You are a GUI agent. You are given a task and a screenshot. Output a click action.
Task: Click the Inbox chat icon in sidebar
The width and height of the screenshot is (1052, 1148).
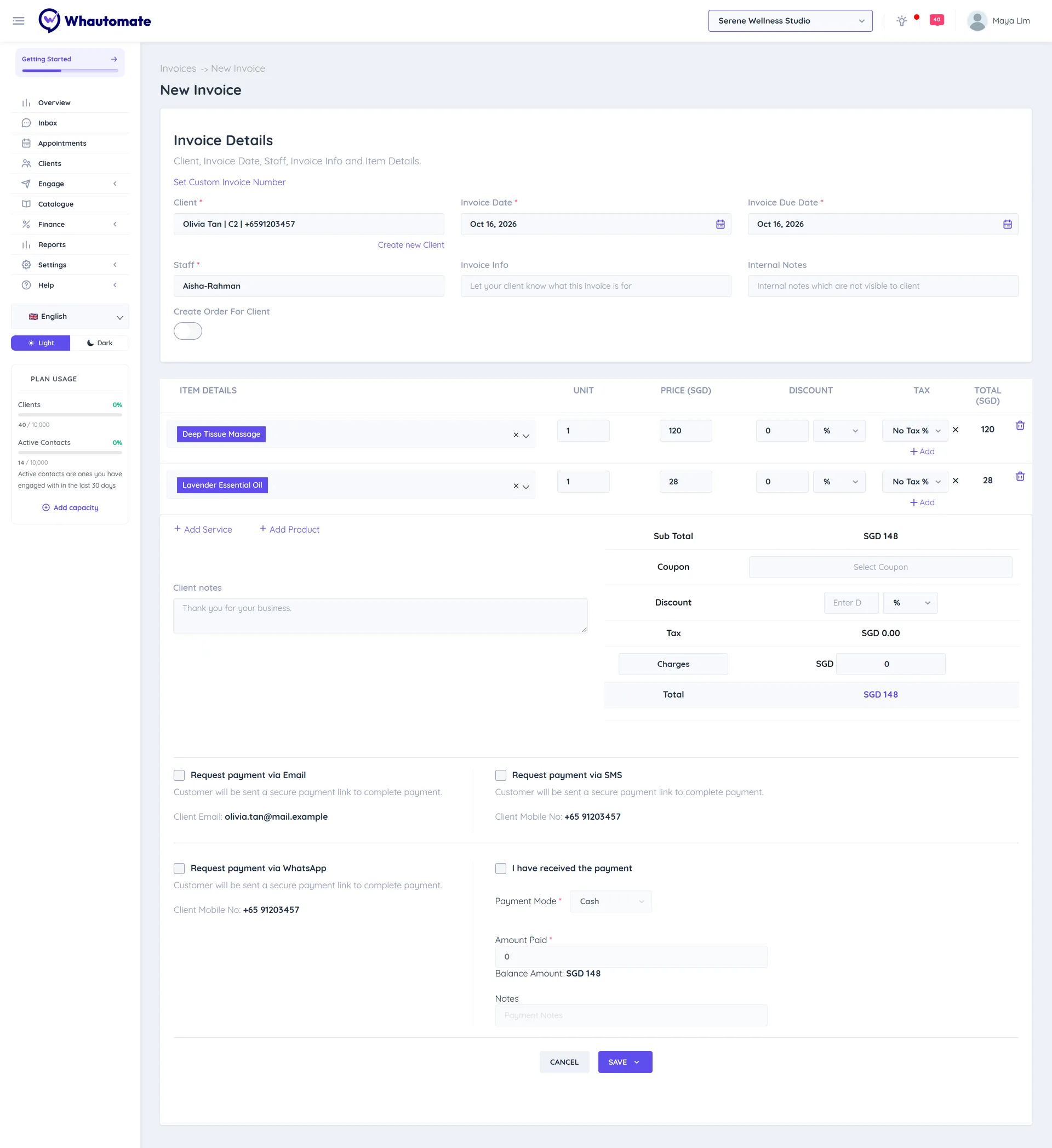(x=26, y=123)
